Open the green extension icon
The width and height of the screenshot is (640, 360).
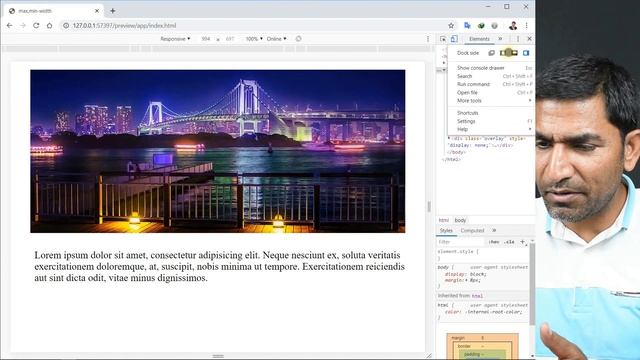tap(481, 25)
